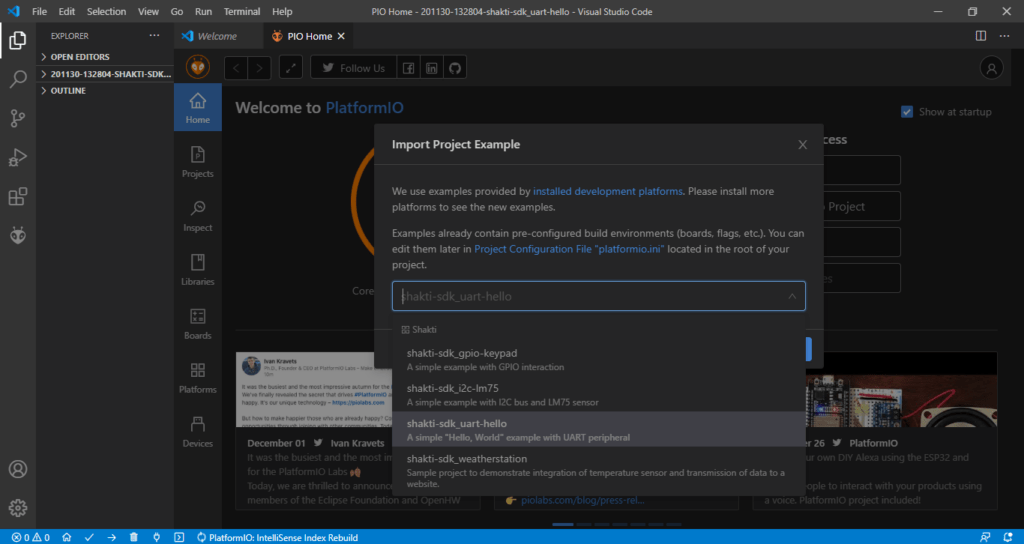The height and width of the screenshot is (544, 1024).
Task: Open the Run menu
Action: [x=203, y=12]
